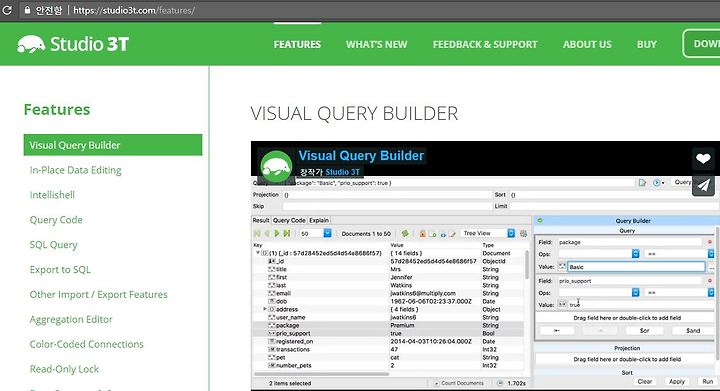Click the secure padlock icon in address bar
This screenshot has height=391, width=720.
point(27,10)
